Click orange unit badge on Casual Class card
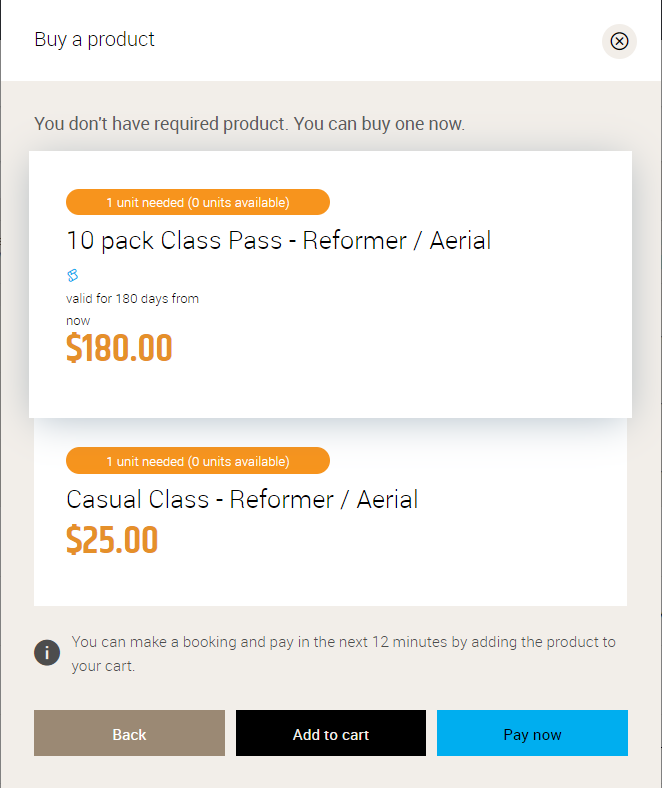This screenshot has width=662, height=788. coord(197,461)
